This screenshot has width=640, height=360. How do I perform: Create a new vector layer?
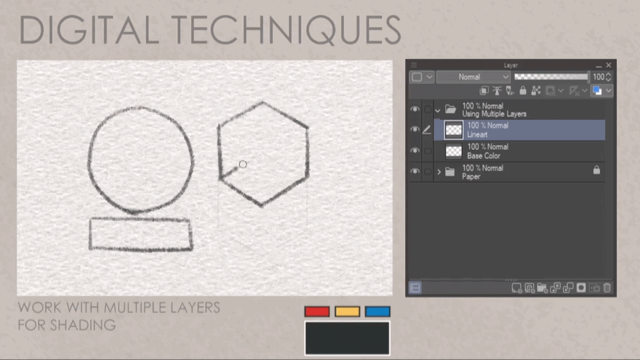tap(529, 288)
